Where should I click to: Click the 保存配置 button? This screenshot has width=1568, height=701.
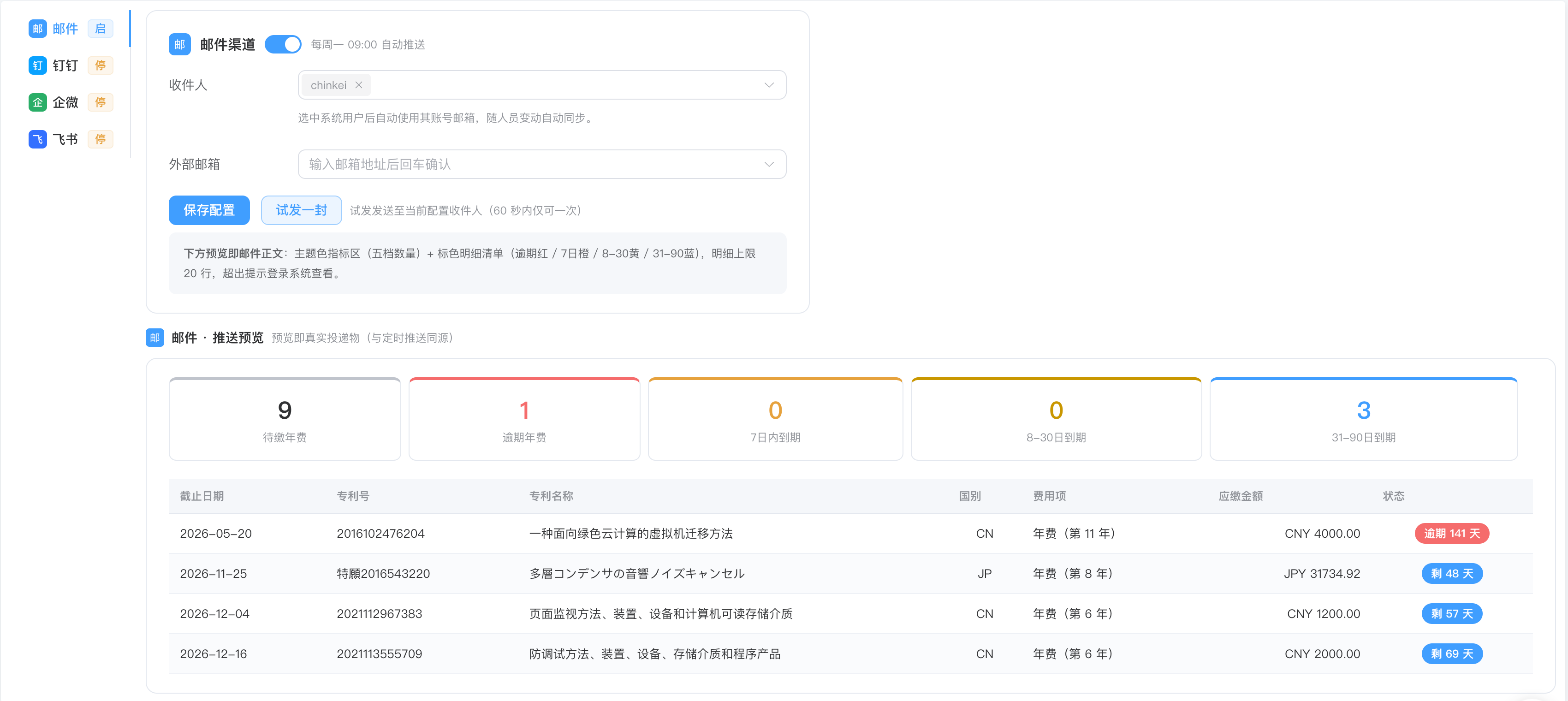[209, 211]
